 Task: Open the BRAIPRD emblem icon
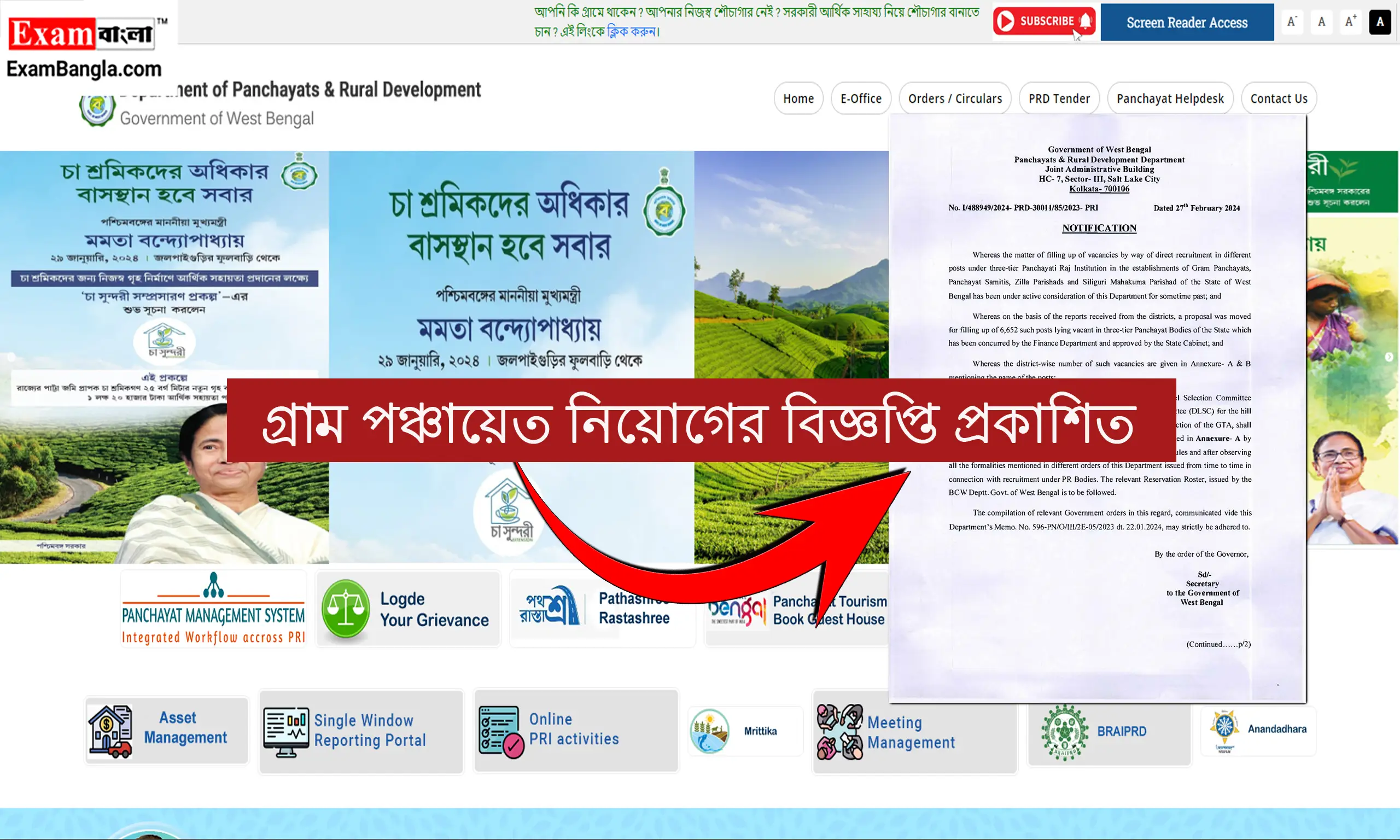(x=1064, y=732)
